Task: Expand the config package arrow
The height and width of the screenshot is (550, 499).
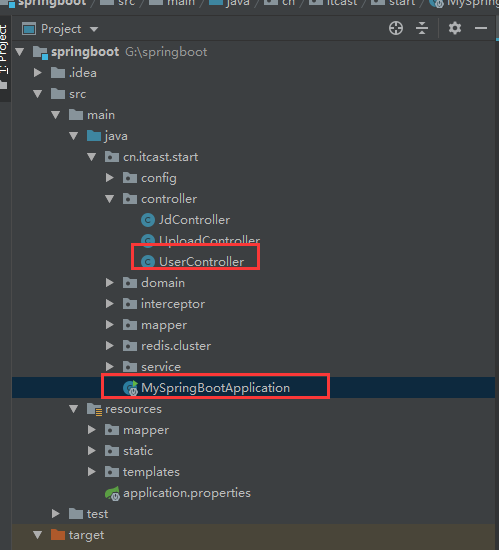Action: click(x=110, y=178)
